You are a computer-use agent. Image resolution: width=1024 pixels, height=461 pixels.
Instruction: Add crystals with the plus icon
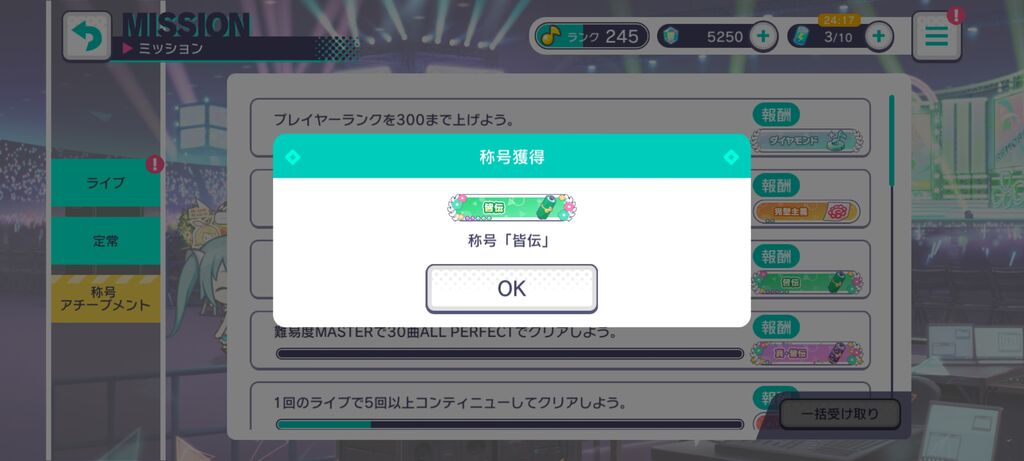tap(763, 37)
